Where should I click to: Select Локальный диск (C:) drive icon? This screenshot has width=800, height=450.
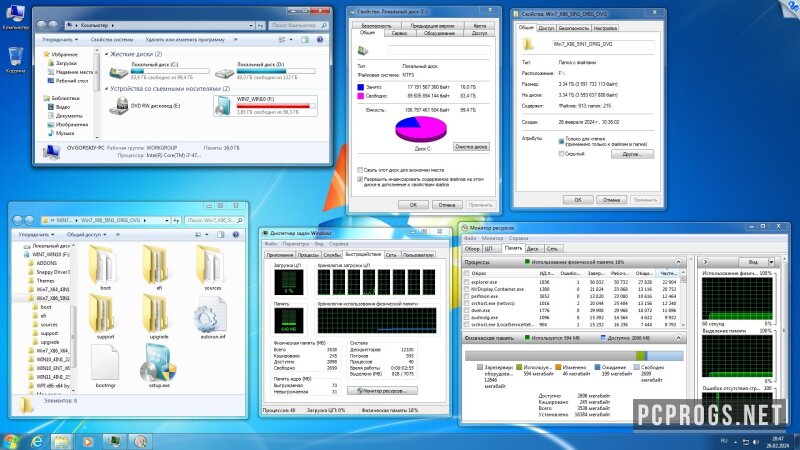[118, 72]
